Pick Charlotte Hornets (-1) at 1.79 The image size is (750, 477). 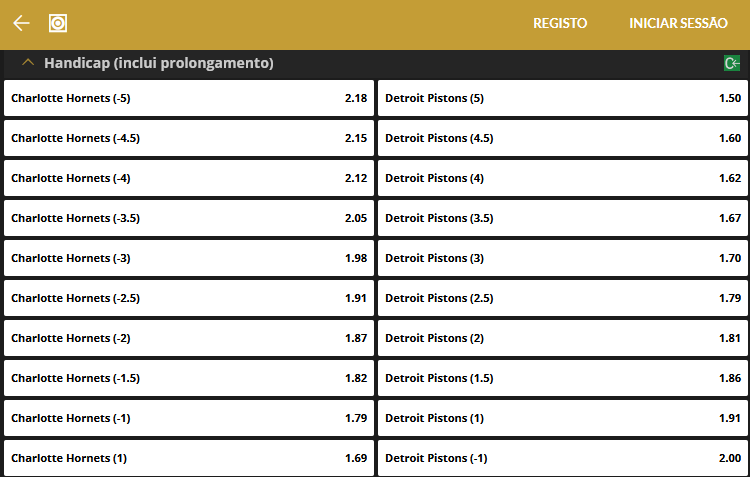pyautogui.click(x=189, y=418)
